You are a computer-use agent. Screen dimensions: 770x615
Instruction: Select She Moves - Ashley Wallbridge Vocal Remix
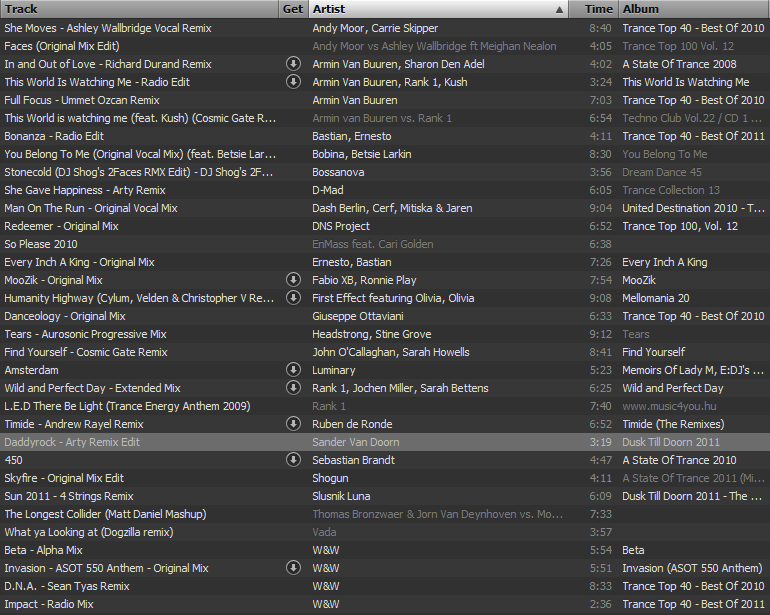click(108, 28)
